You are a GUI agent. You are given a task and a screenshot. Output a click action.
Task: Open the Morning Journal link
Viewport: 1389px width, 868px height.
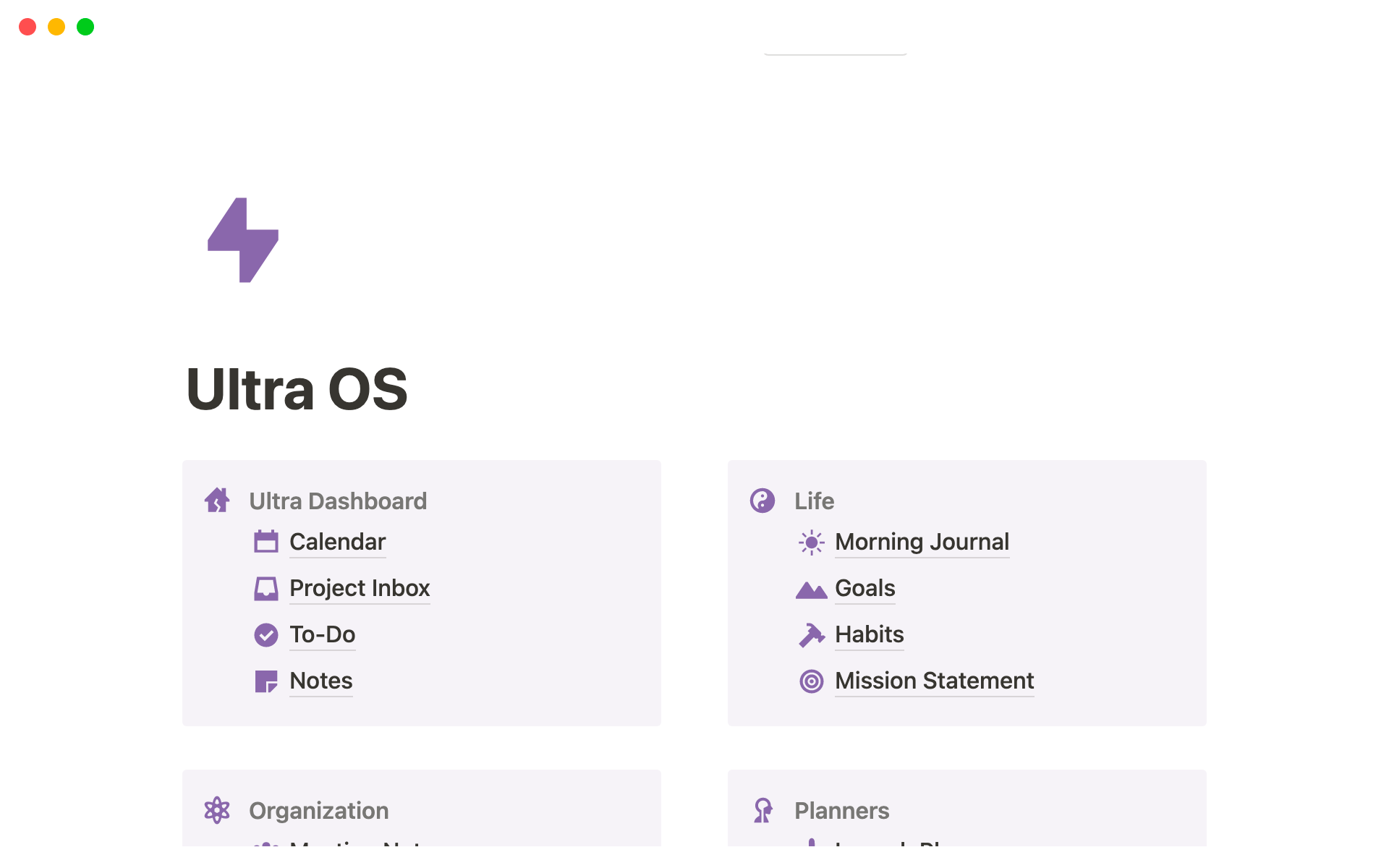pyautogui.click(x=922, y=542)
